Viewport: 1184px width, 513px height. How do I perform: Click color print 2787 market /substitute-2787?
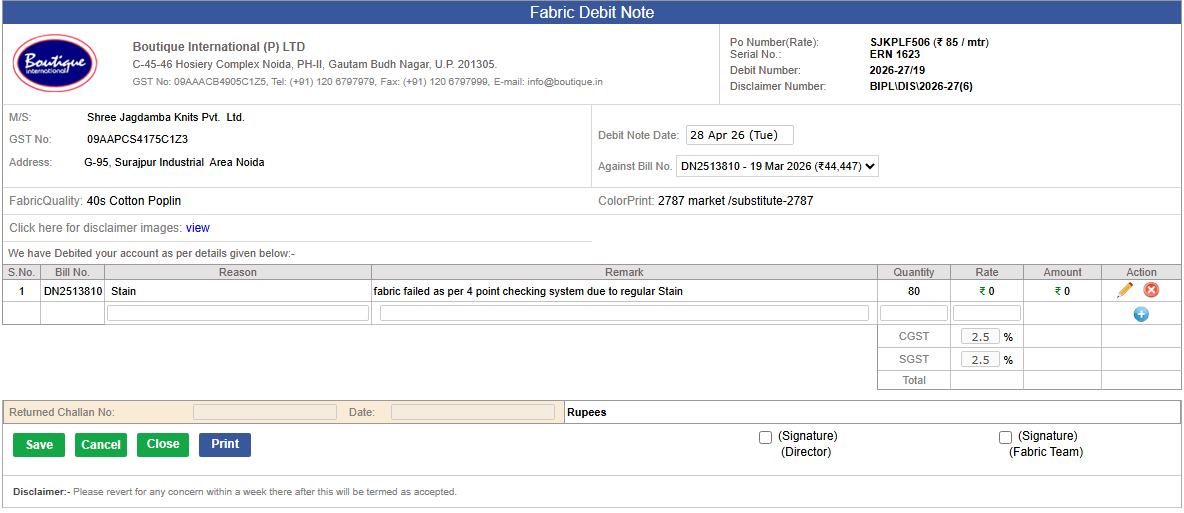click(x=735, y=201)
